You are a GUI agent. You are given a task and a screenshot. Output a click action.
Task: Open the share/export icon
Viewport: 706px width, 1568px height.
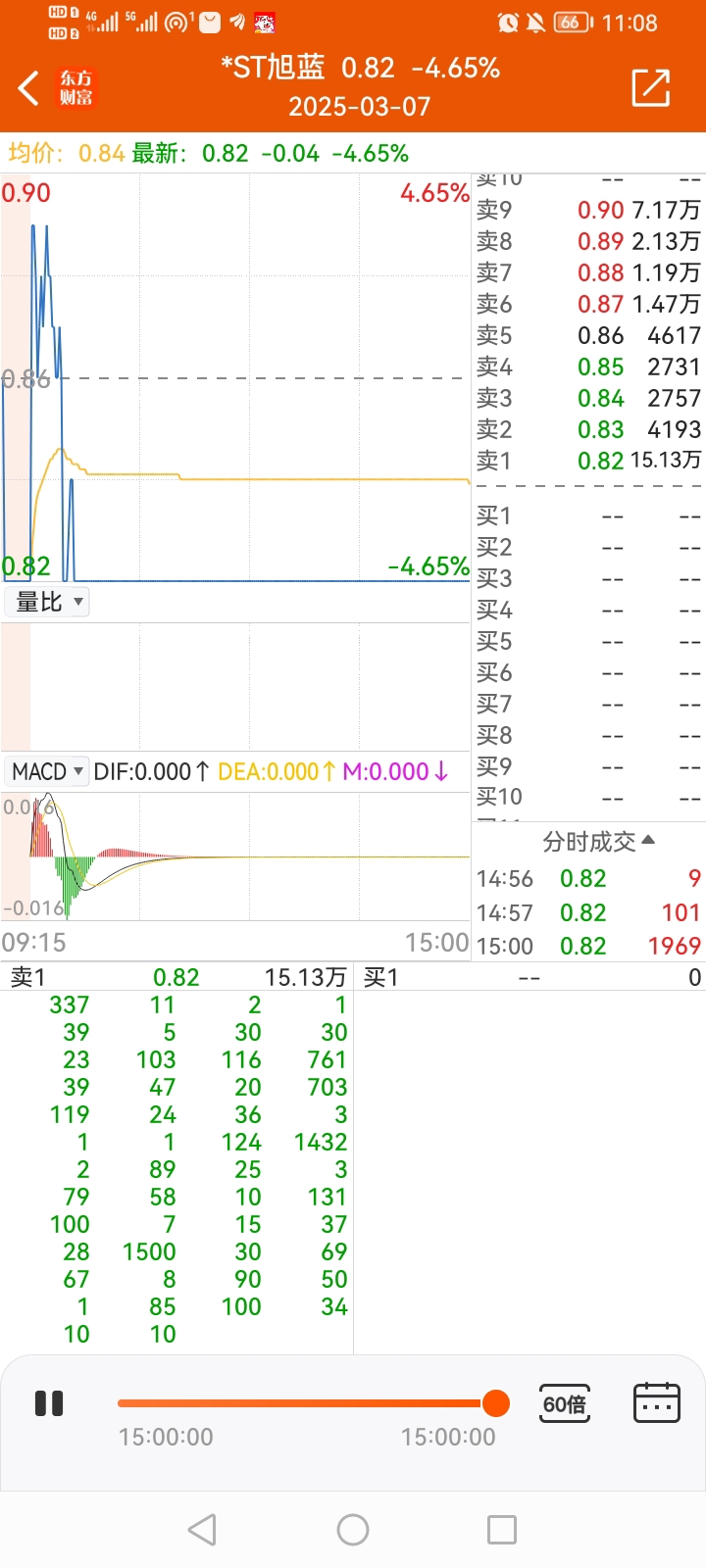651,87
